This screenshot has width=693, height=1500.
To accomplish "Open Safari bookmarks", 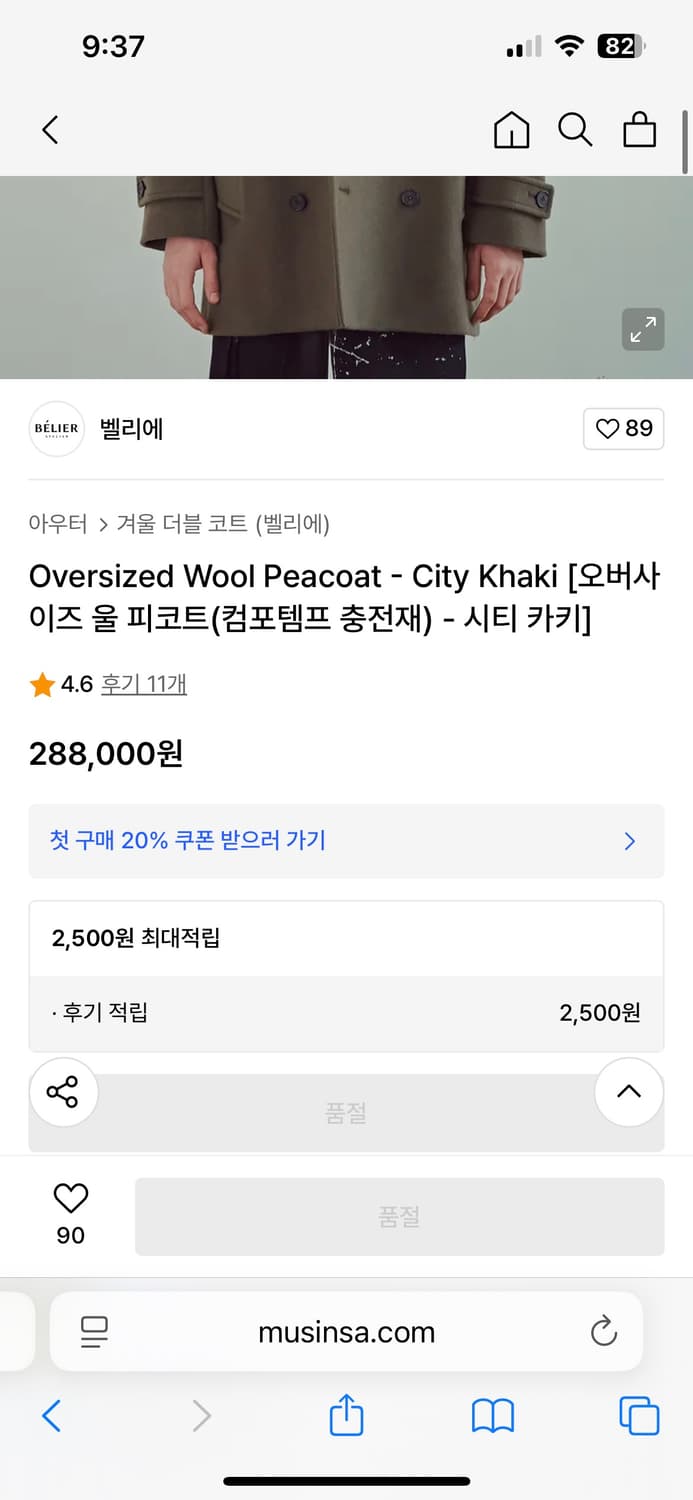I will tap(492, 1416).
